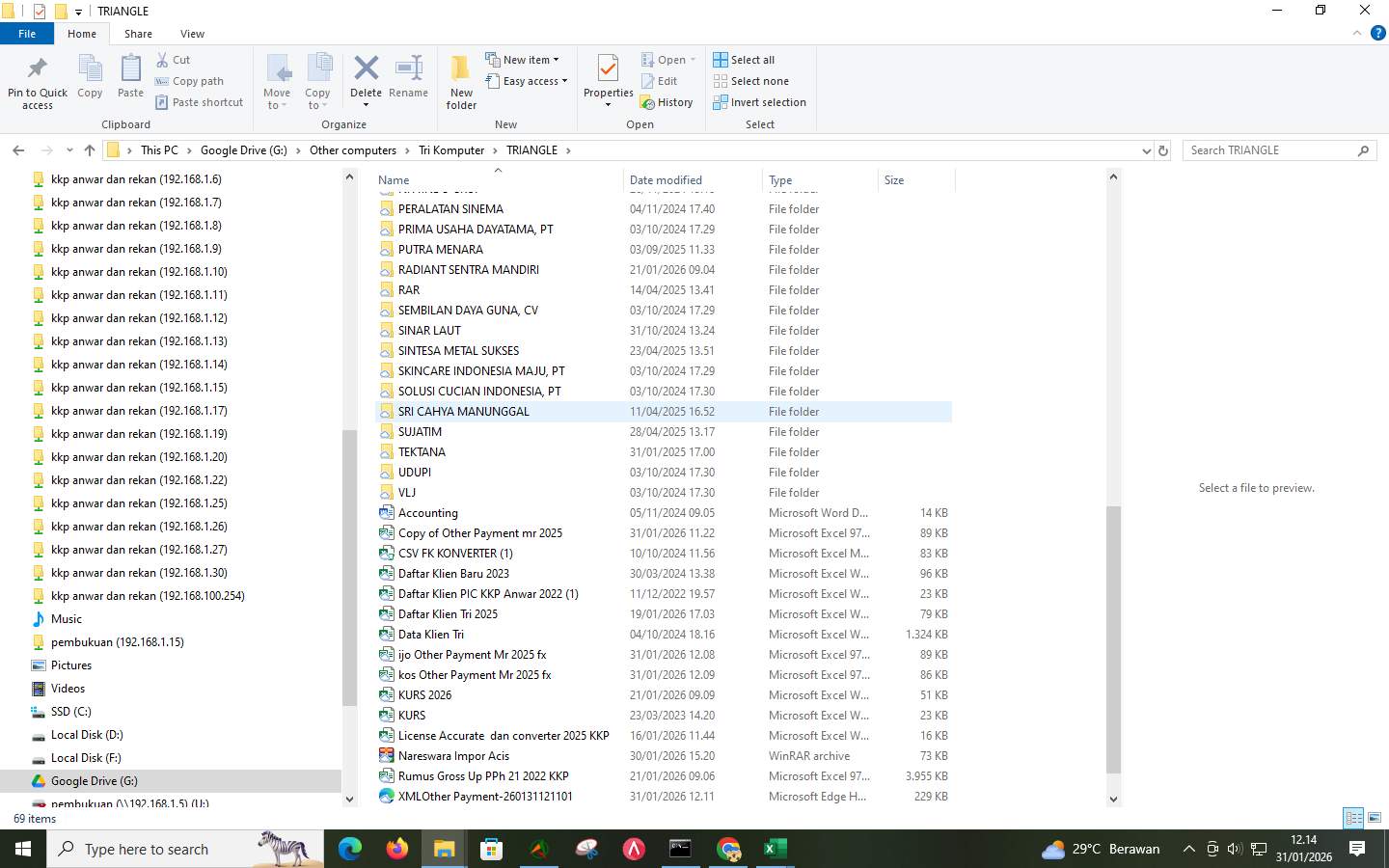Screen dimensions: 1389x868
Task: Open the notification center in the system tray
Action: point(1359,850)
